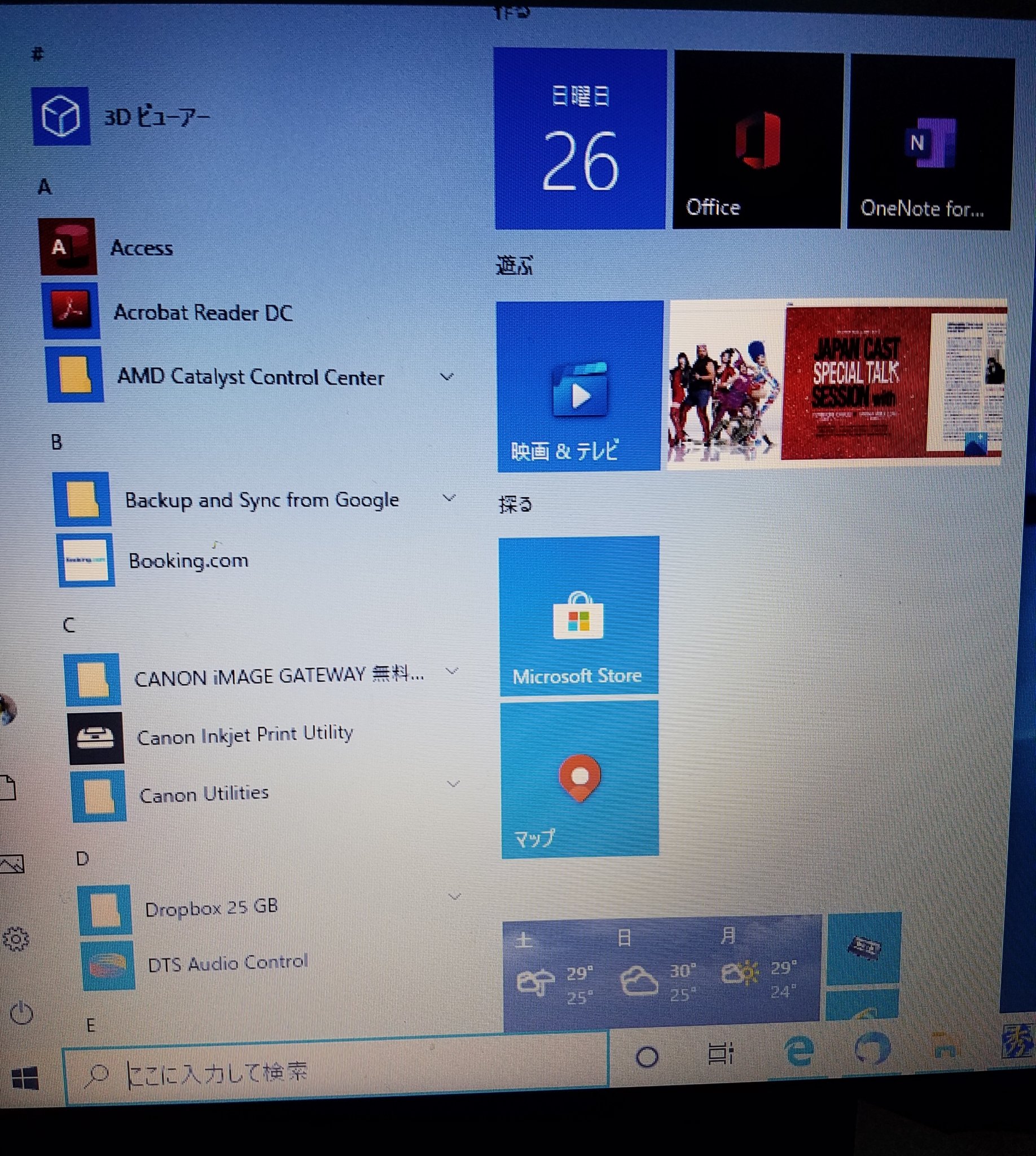The height and width of the screenshot is (1156, 1036).
Task: Open the DTS Audio Control icon
Action: pyautogui.click(x=108, y=966)
